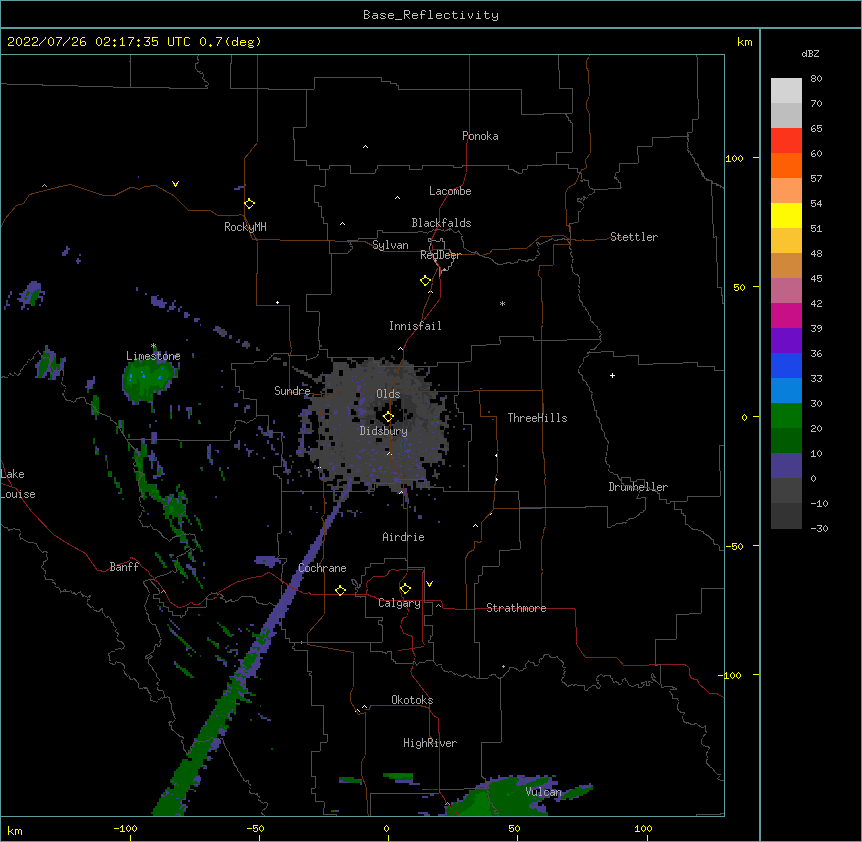Click the white caret marker west of Ponoka

coord(365,147)
